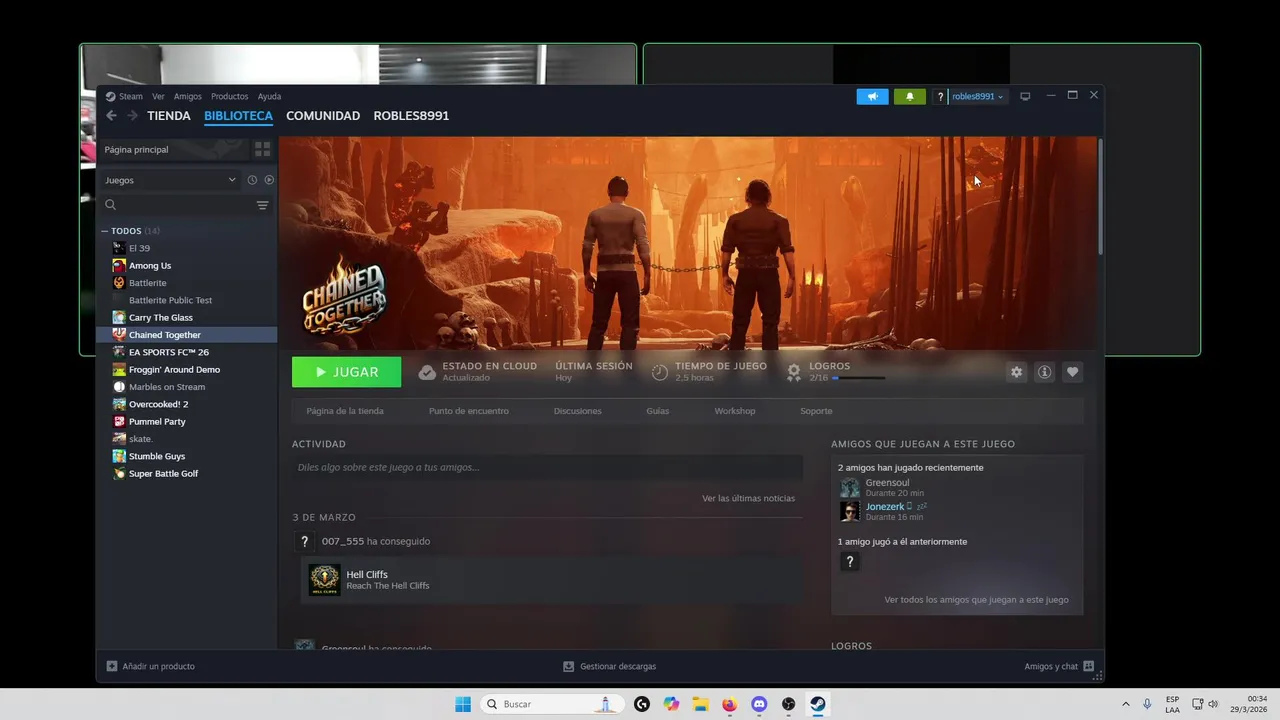This screenshot has height=720, width=1280.
Task: Add Chained Together to favorites heart
Action: pos(1072,372)
